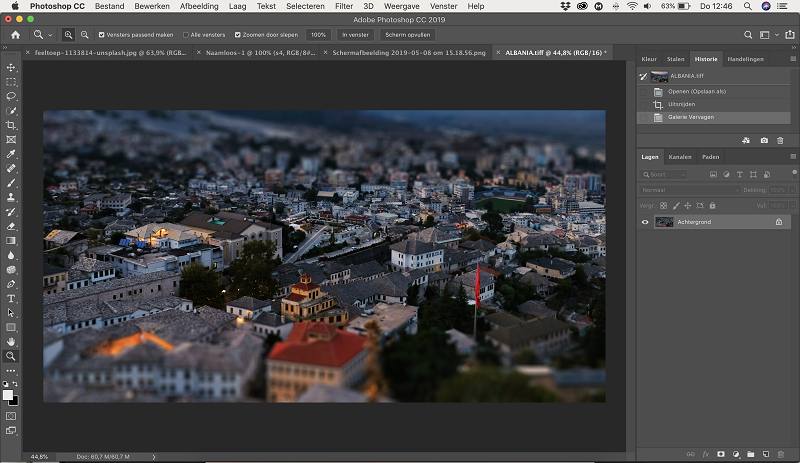Viewport: 800px width, 463px height.
Task: Click the foreground color swatch
Action: coord(8,395)
